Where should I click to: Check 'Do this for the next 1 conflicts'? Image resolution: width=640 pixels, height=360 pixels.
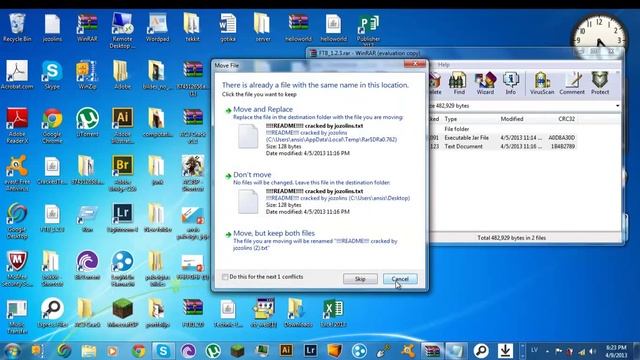click(225, 277)
